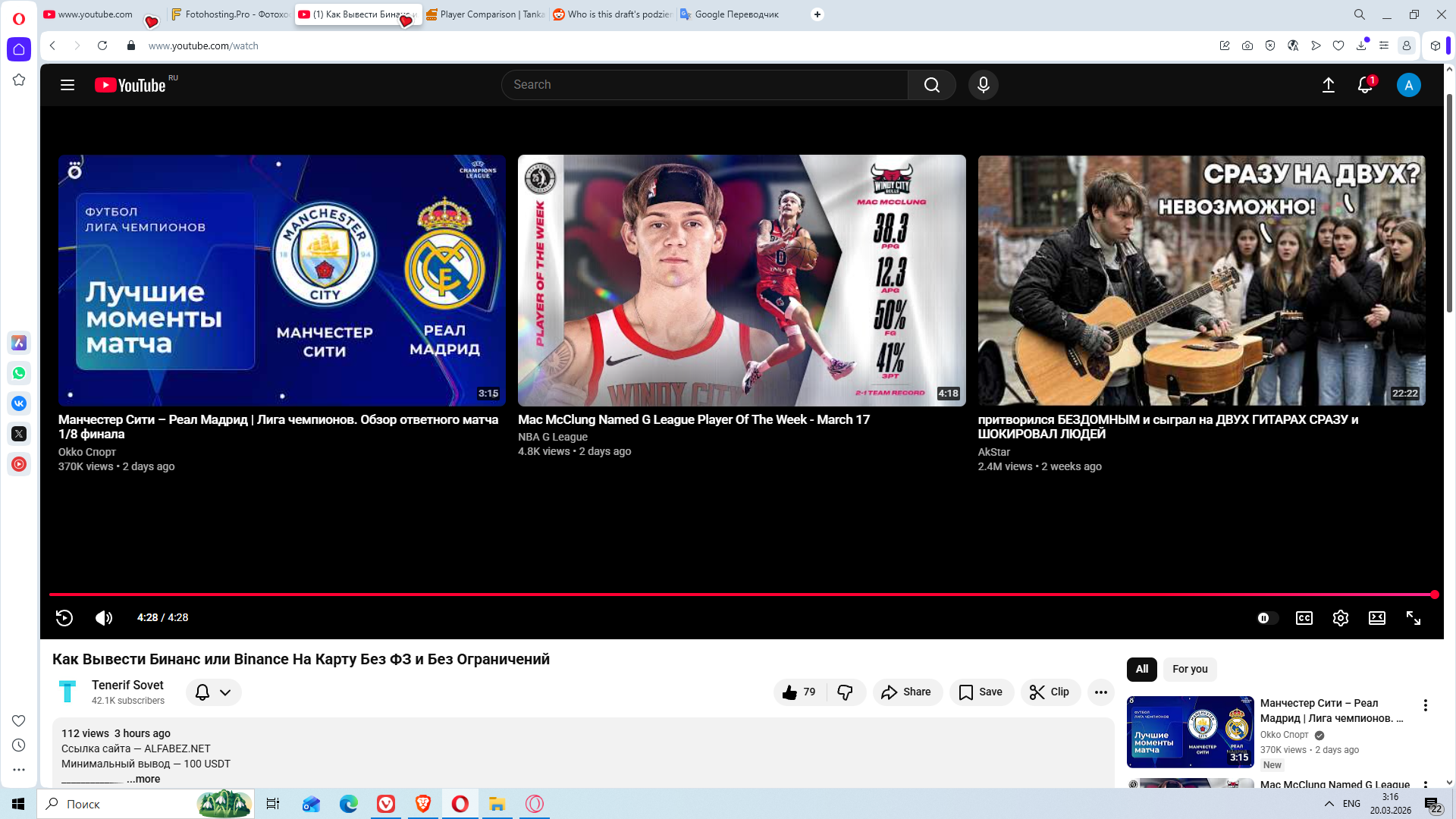The height and width of the screenshot is (819, 1456).
Task: Toggle the autoplay switch
Action: pyautogui.click(x=1267, y=618)
